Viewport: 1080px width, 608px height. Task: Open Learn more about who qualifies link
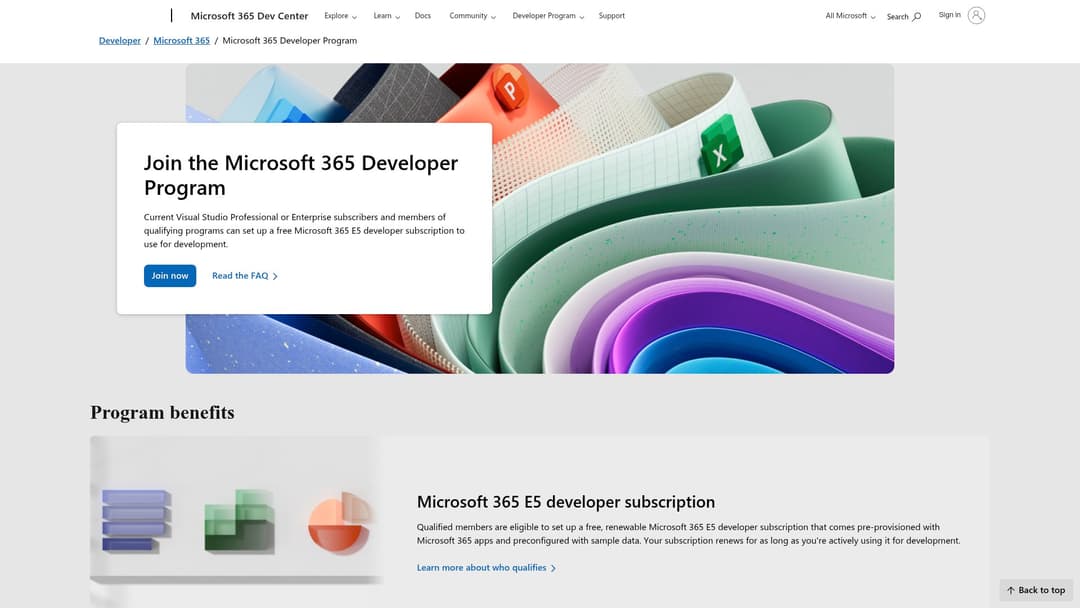tap(481, 568)
